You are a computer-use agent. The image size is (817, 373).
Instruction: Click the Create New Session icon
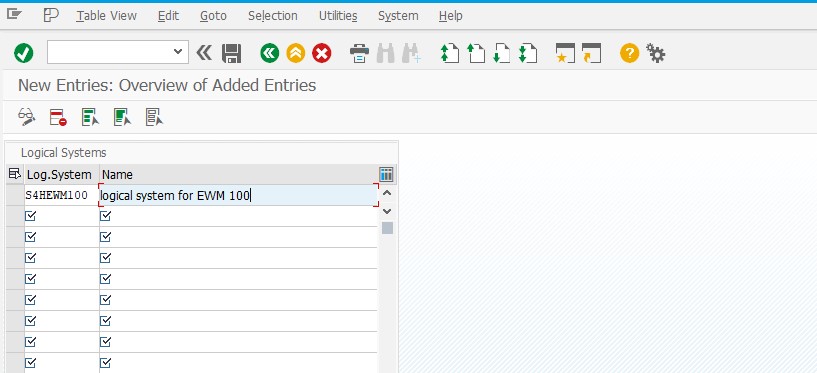tap(565, 53)
